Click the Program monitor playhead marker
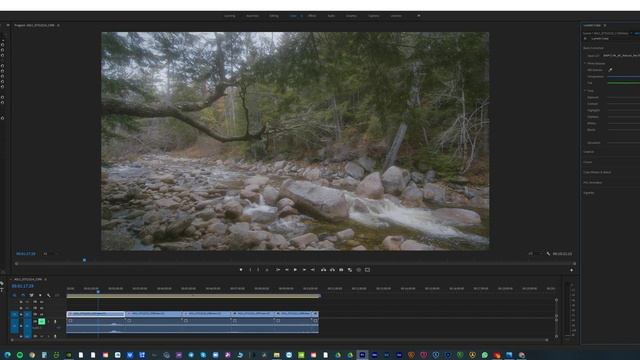This screenshot has height=360, width=640. 84,260
